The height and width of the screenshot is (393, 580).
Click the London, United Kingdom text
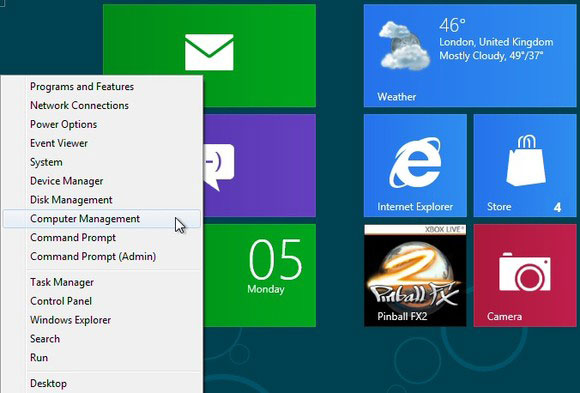[x=496, y=42]
